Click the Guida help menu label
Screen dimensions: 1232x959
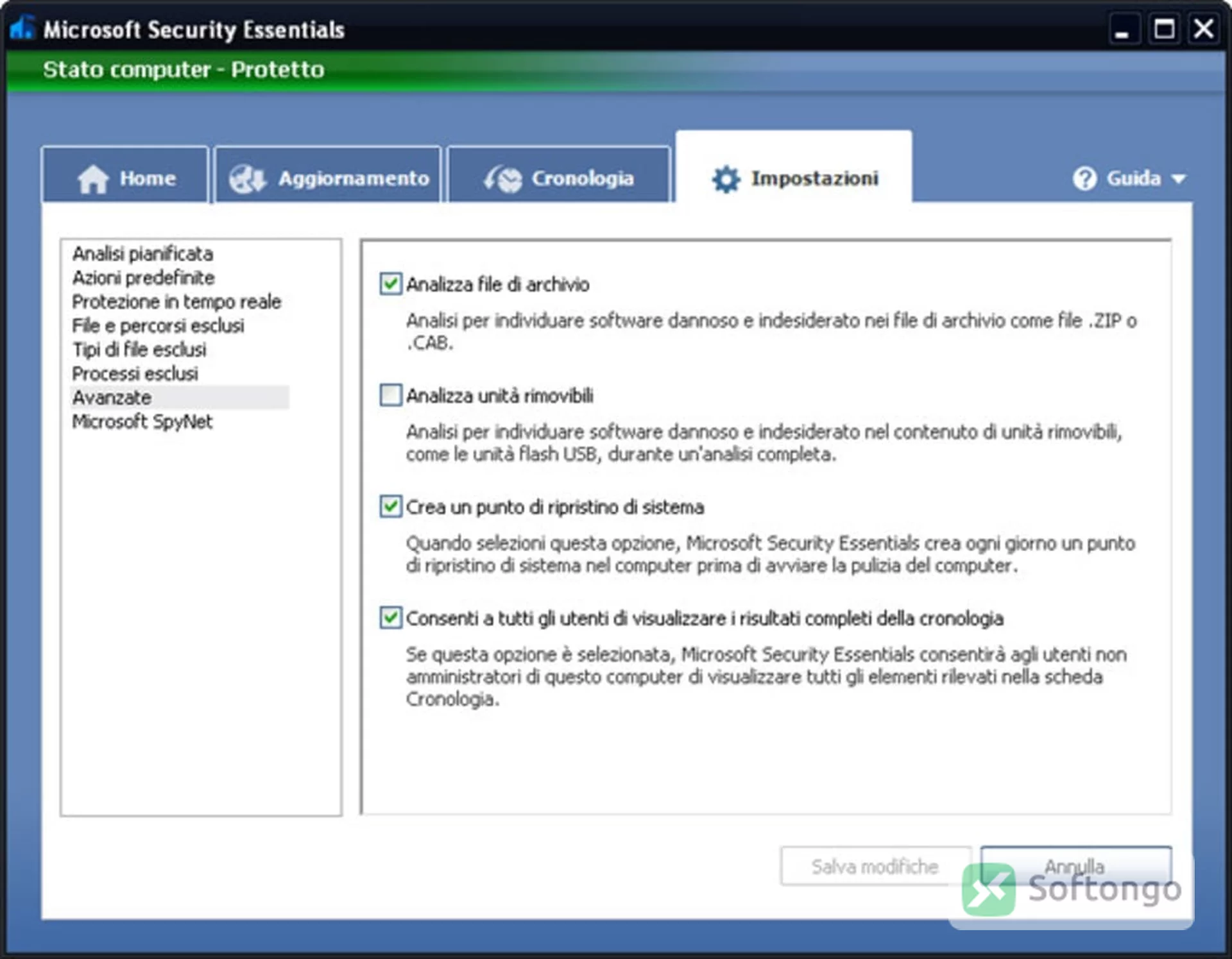(1133, 178)
